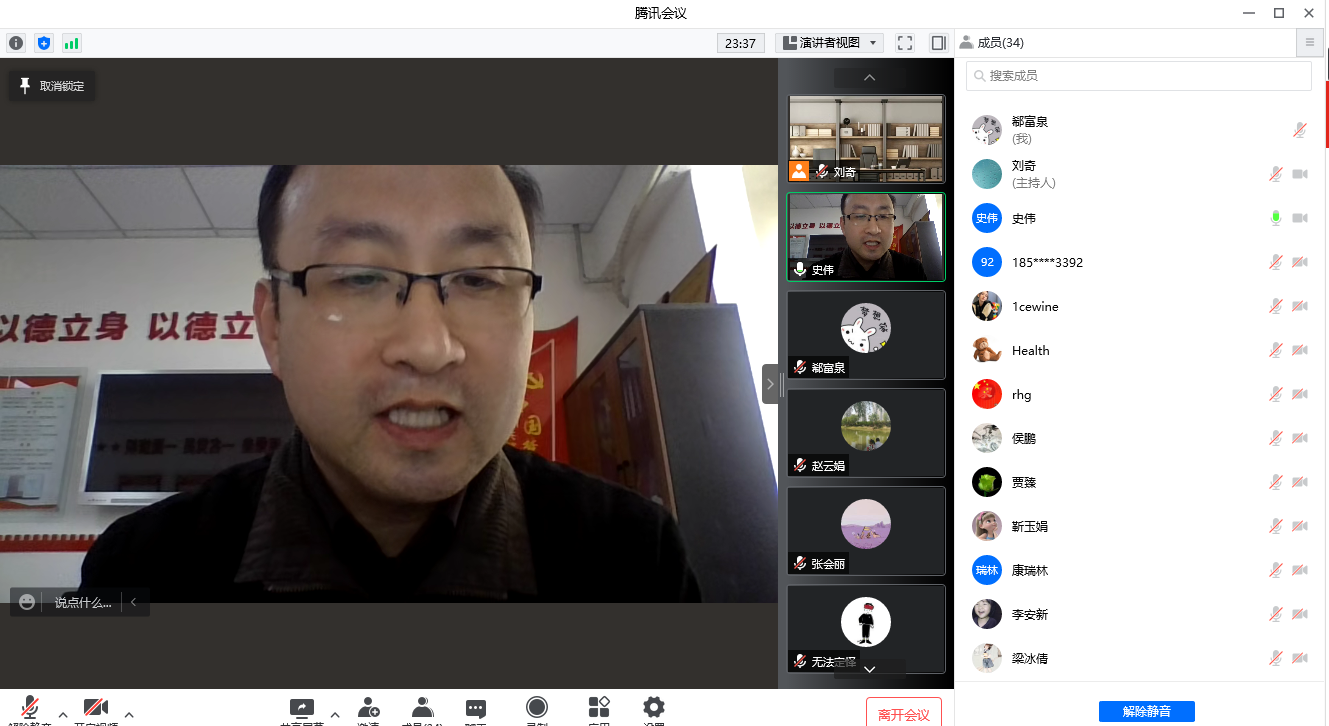Toggle the members side panel icon
Viewport: 1329px width, 726px height.
tap(938, 43)
